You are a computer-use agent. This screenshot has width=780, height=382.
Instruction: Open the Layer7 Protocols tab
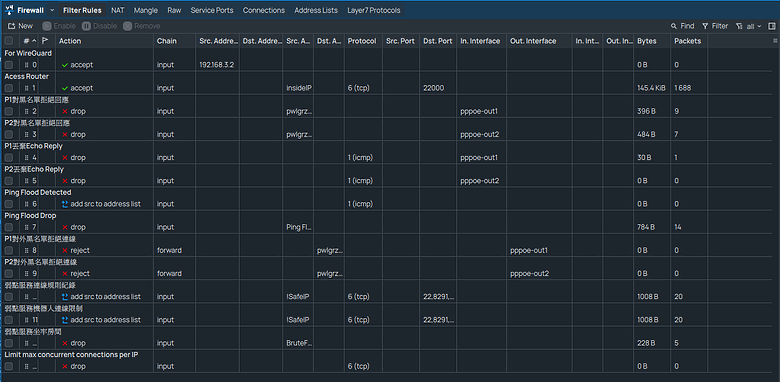click(374, 10)
